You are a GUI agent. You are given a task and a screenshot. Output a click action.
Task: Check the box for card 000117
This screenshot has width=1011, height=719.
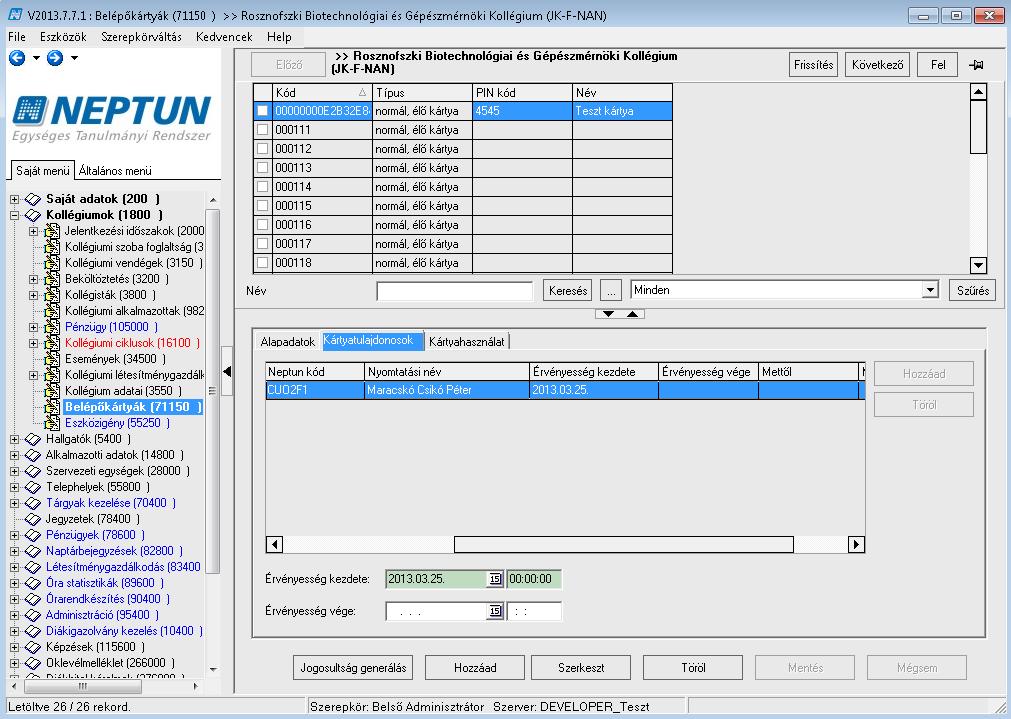pos(262,244)
